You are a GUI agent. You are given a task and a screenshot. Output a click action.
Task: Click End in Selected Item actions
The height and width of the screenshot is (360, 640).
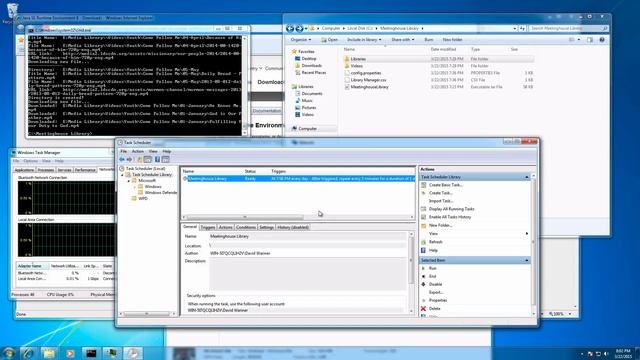point(433,276)
